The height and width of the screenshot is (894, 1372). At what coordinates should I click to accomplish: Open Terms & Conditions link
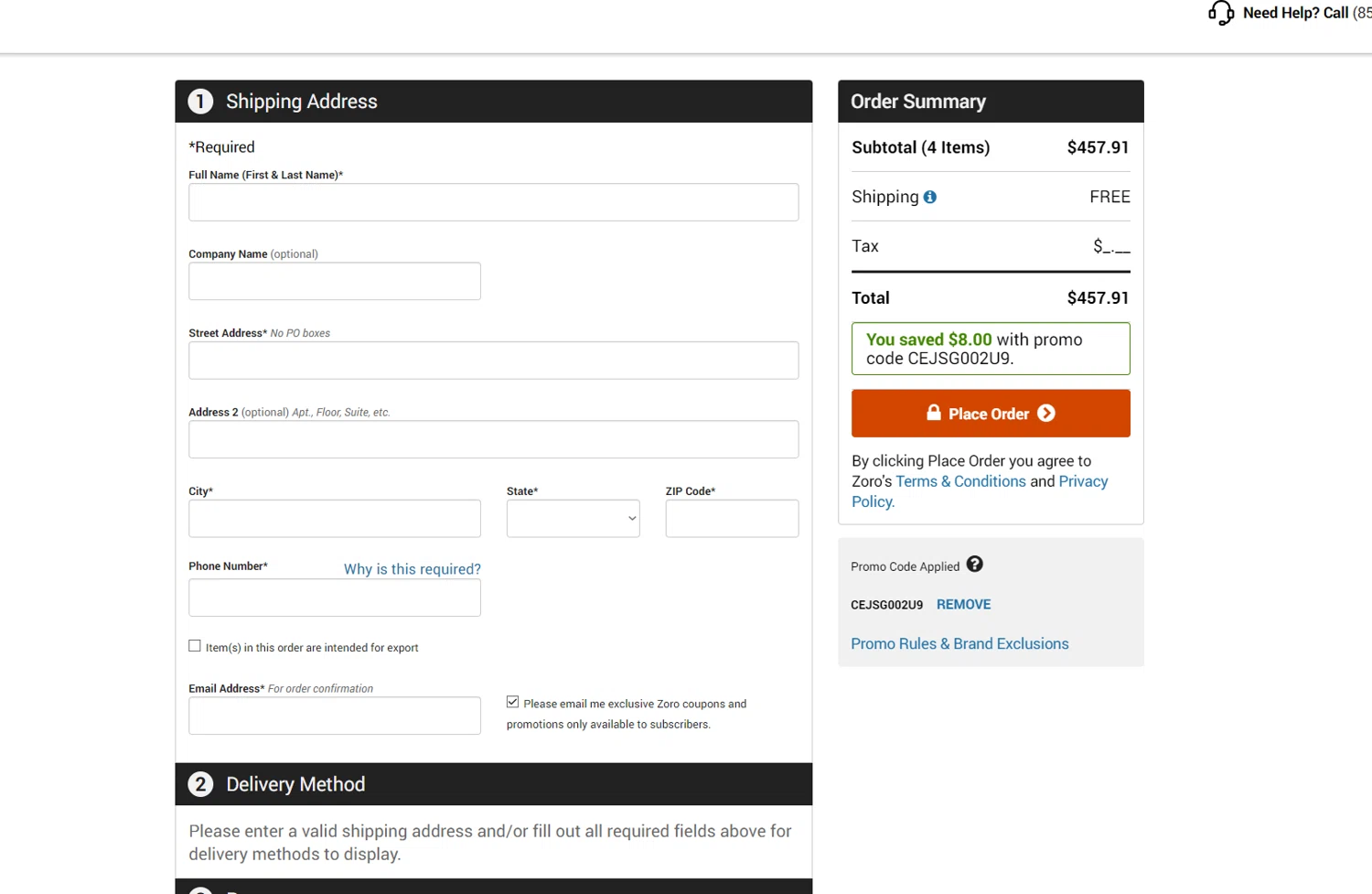click(960, 481)
